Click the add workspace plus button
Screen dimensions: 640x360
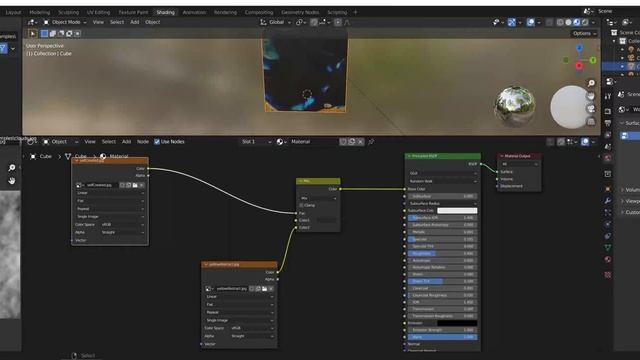click(355, 12)
